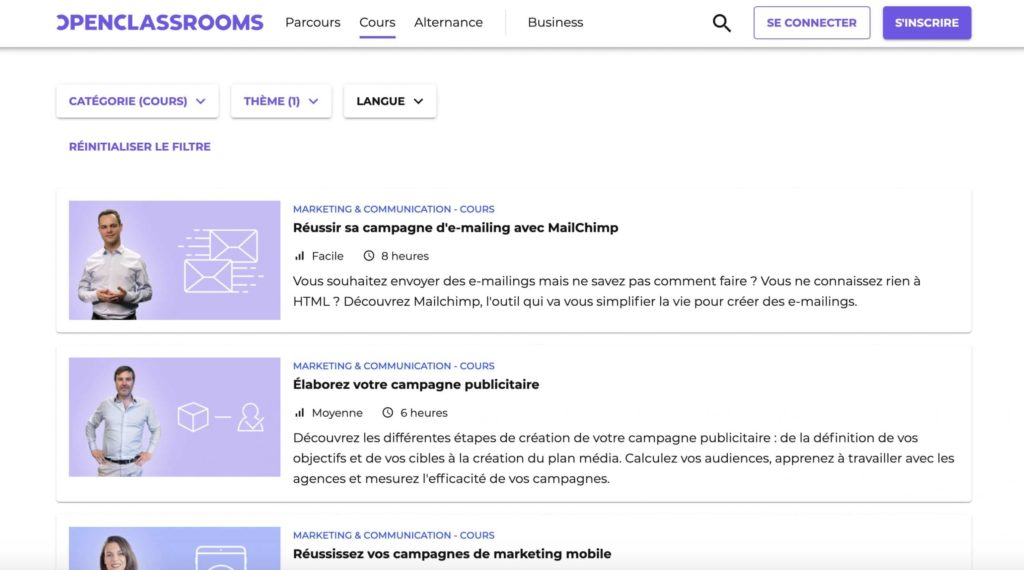Click the difficulty bars icon beside Moyenne
1024x570 pixels.
[299, 413]
